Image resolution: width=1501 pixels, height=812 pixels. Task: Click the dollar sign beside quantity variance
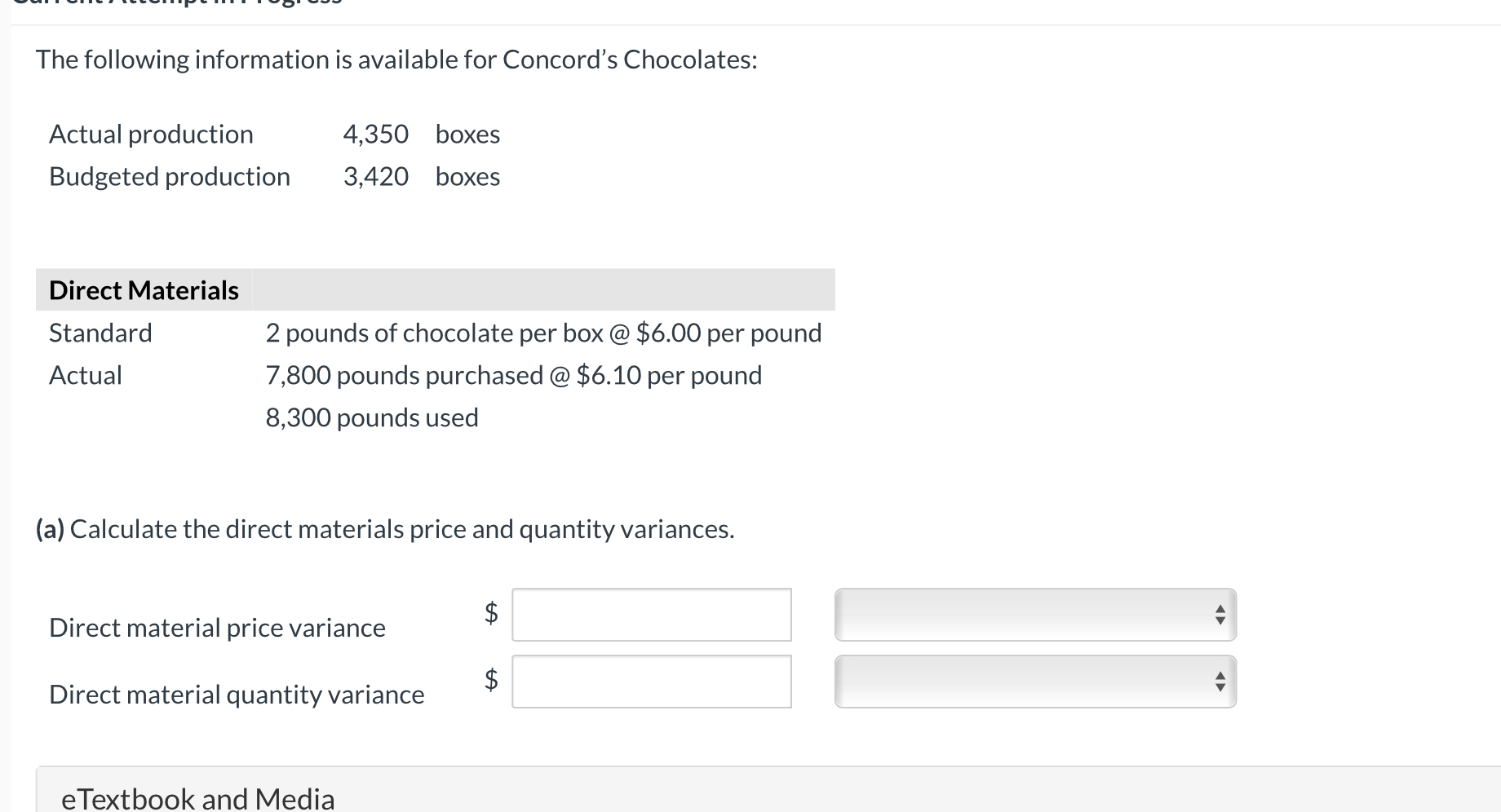[x=491, y=678]
